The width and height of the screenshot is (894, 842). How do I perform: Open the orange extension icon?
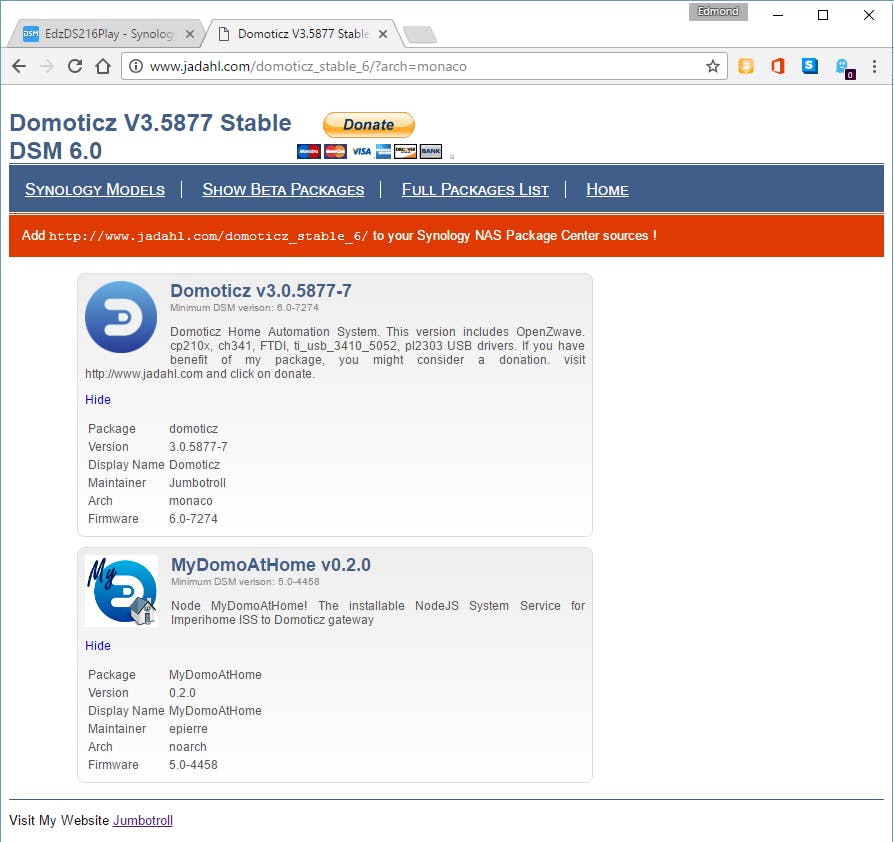(x=746, y=66)
